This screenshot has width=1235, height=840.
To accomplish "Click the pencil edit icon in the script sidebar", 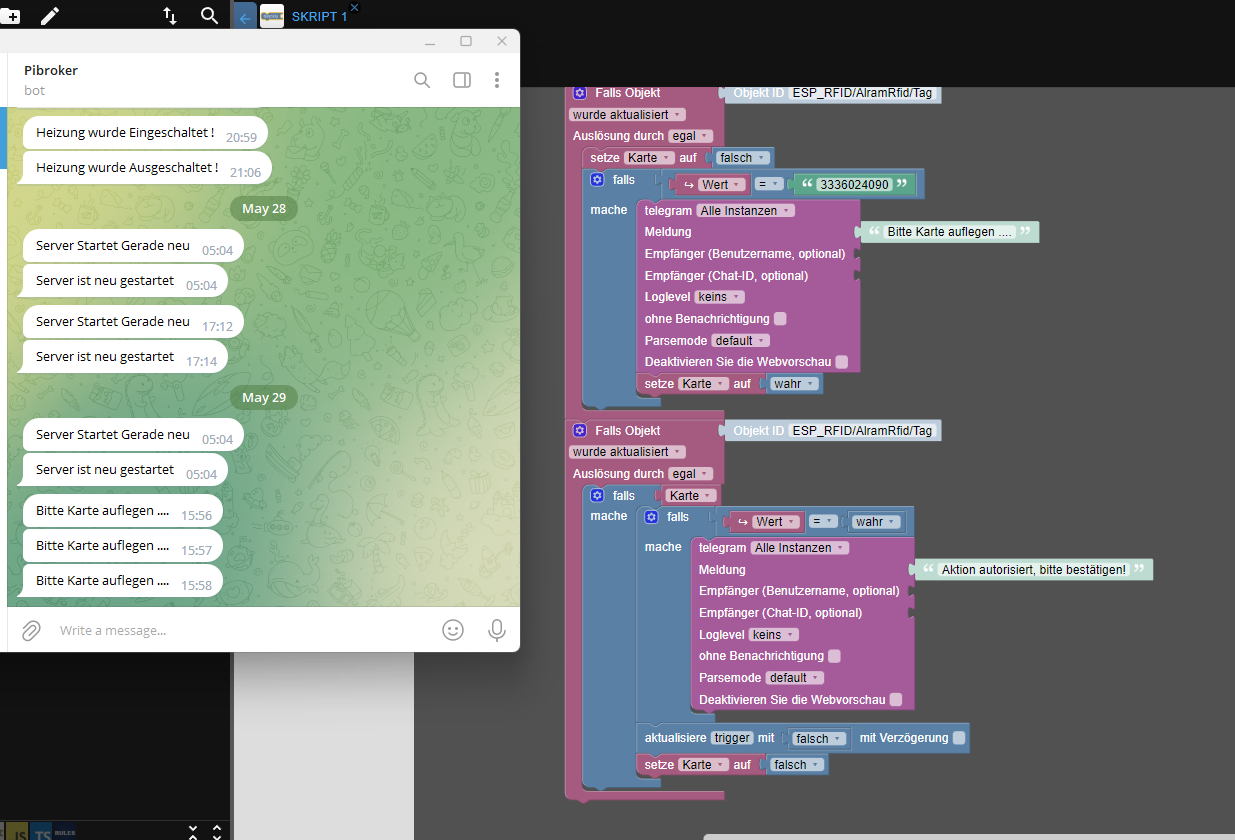I will (x=49, y=15).
